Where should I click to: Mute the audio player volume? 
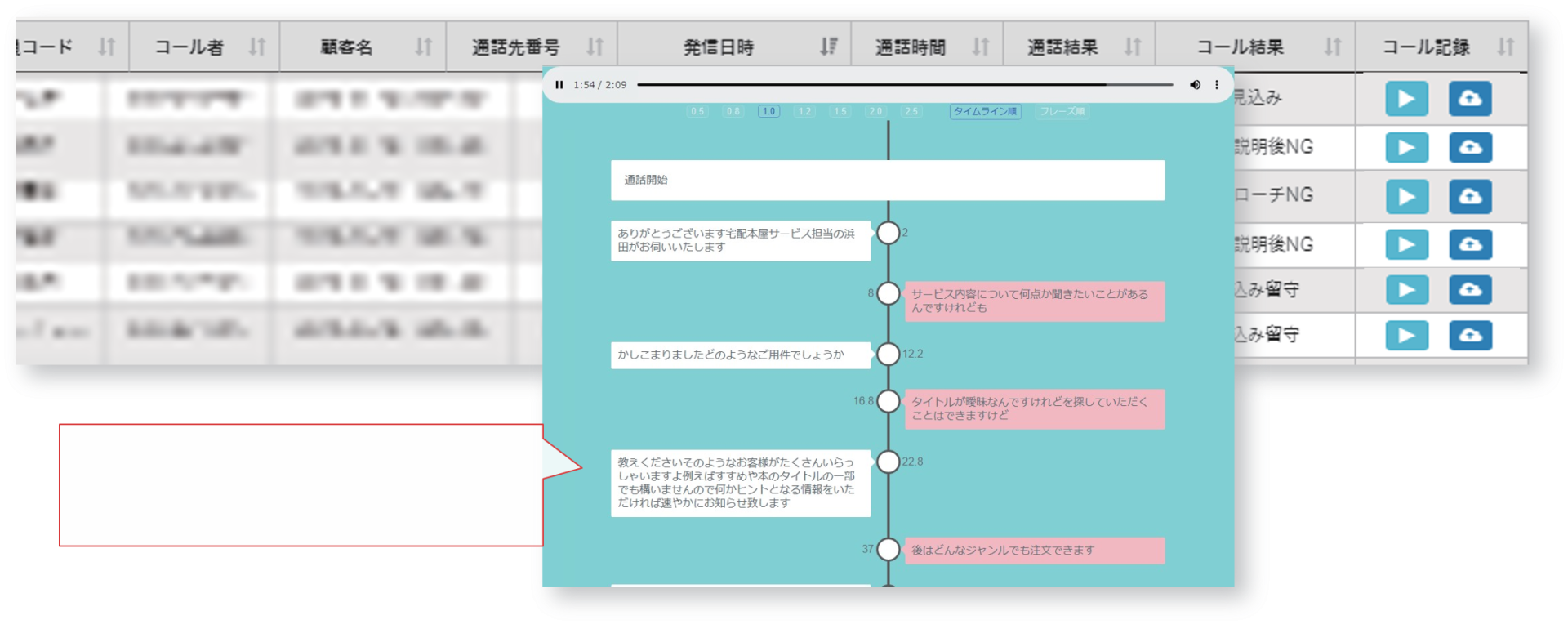pos(1195,85)
